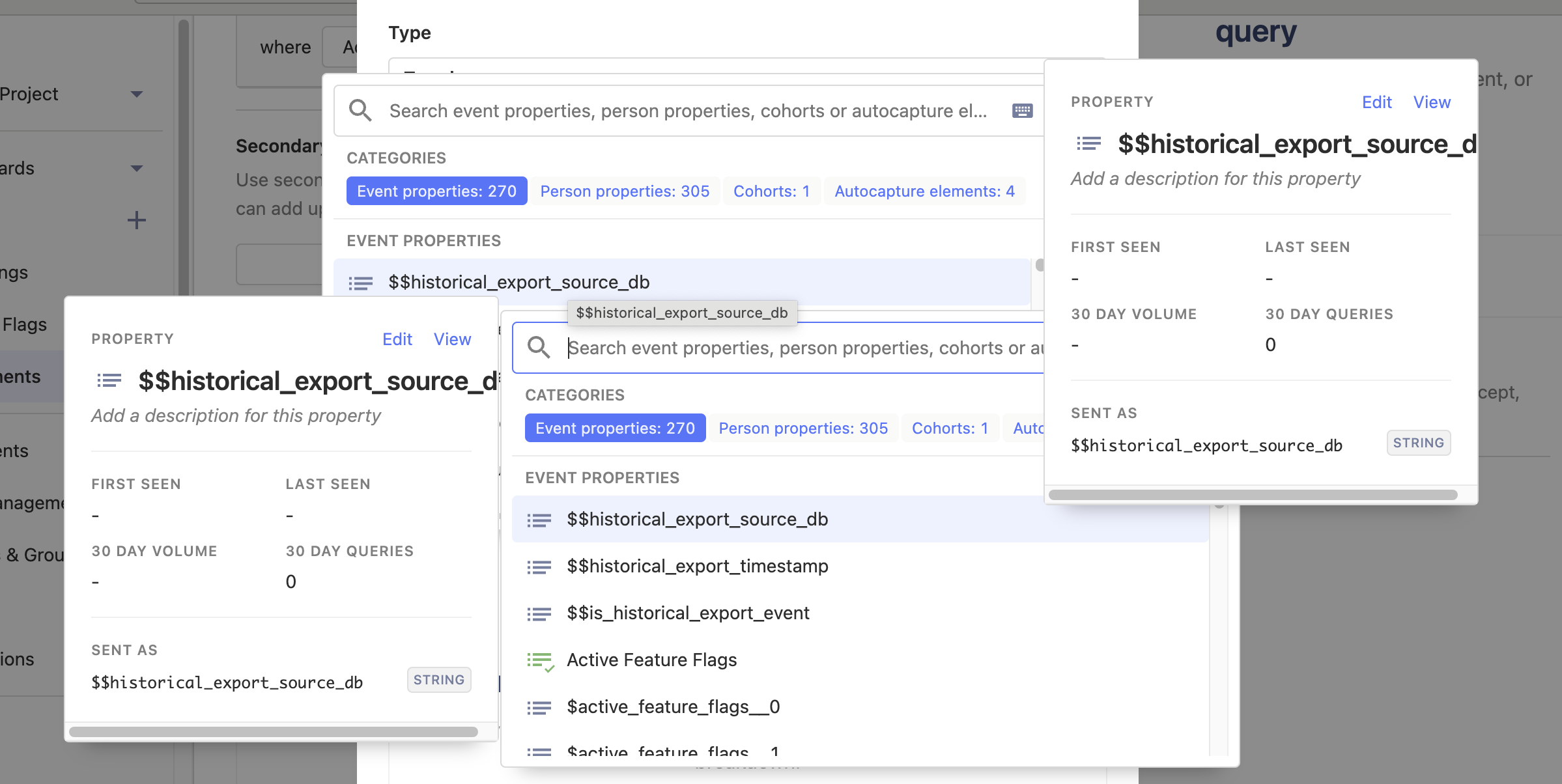The height and width of the screenshot is (784, 1562).
Task: Select the 'Cohorts: 1' category filter
Action: click(x=771, y=191)
